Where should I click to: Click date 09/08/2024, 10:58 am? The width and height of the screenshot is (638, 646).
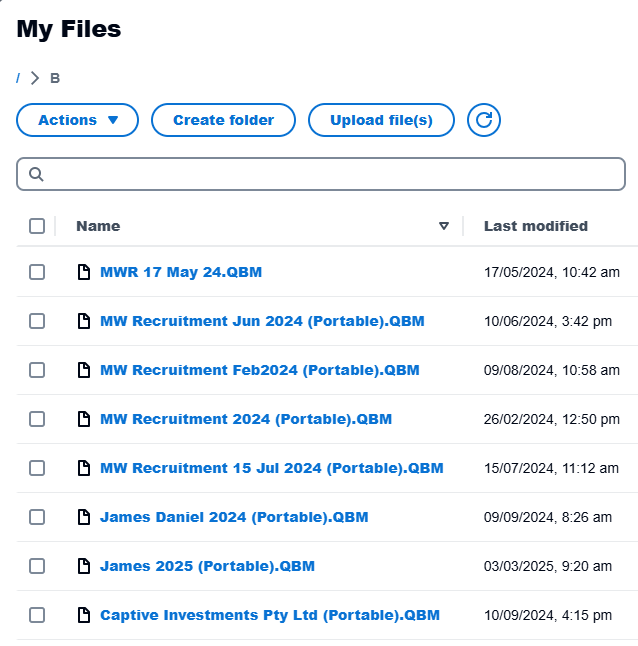pyautogui.click(x=552, y=370)
